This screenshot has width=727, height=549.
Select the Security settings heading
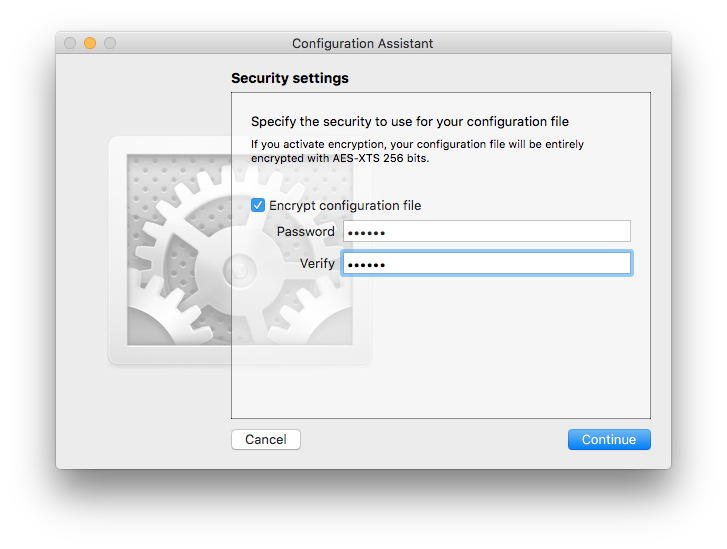click(x=290, y=78)
